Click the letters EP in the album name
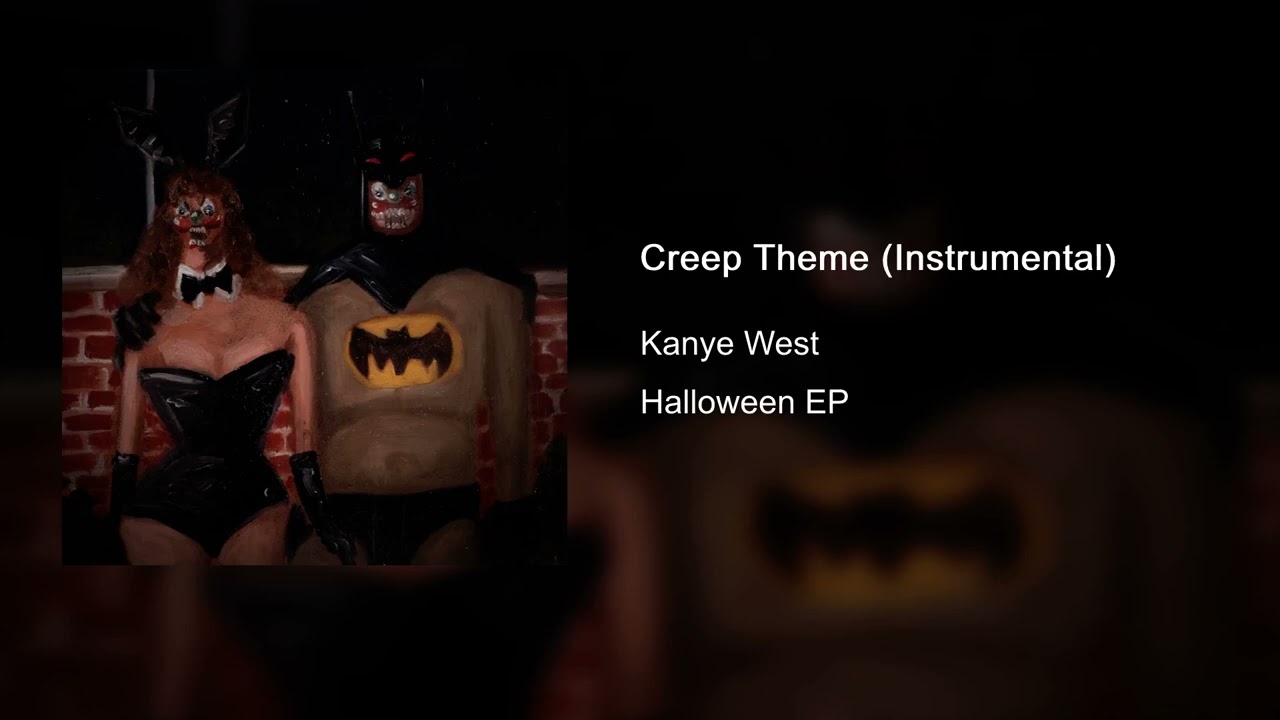 (827, 402)
